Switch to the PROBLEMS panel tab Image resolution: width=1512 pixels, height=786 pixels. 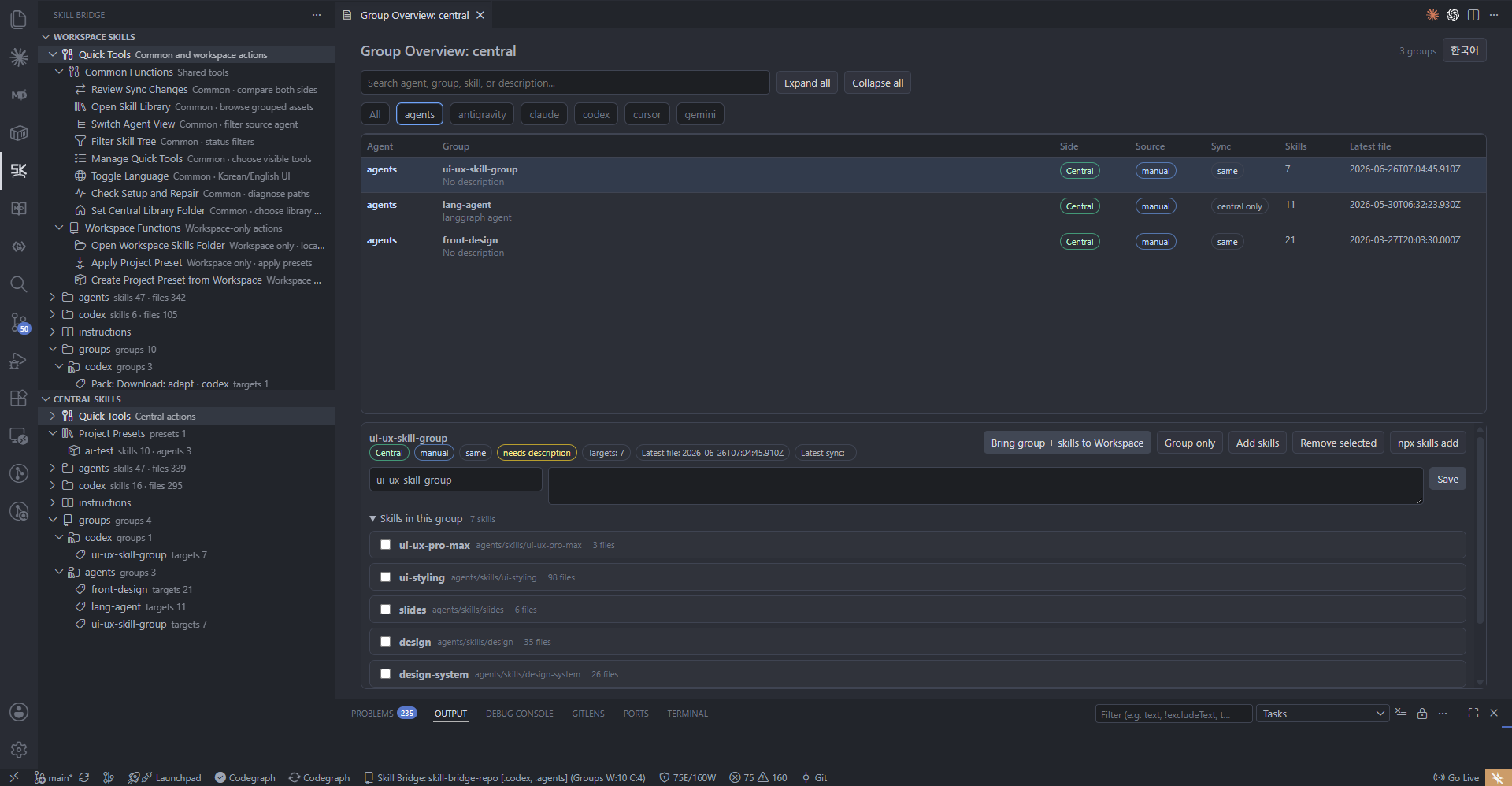(384, 714)
